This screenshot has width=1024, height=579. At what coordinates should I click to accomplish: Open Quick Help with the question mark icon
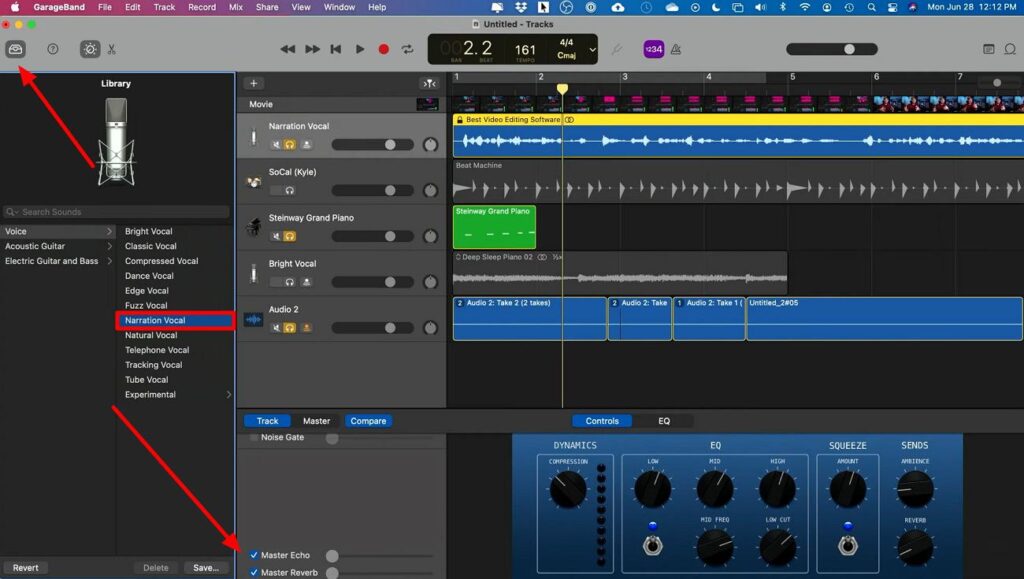(52, 48)
